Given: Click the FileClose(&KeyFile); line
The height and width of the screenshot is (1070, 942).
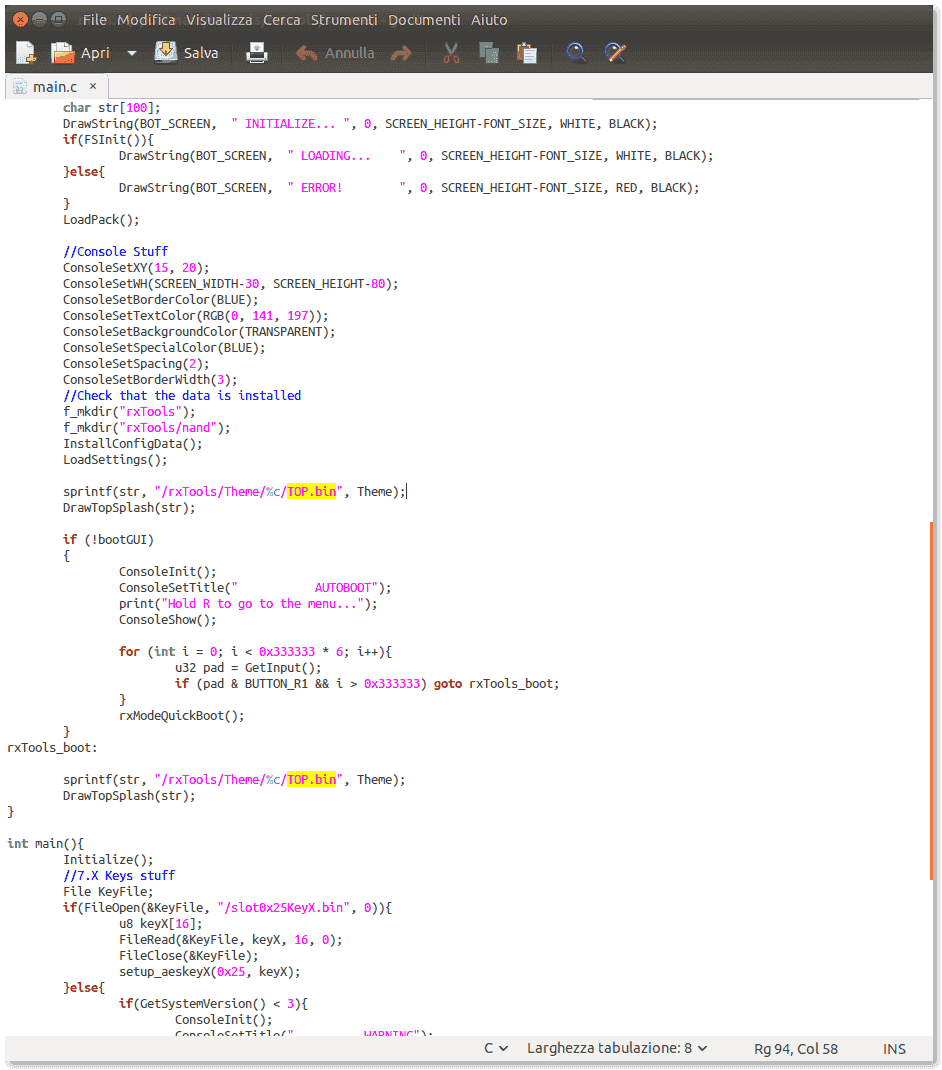Looking at the screenshot, I should 188,955.
